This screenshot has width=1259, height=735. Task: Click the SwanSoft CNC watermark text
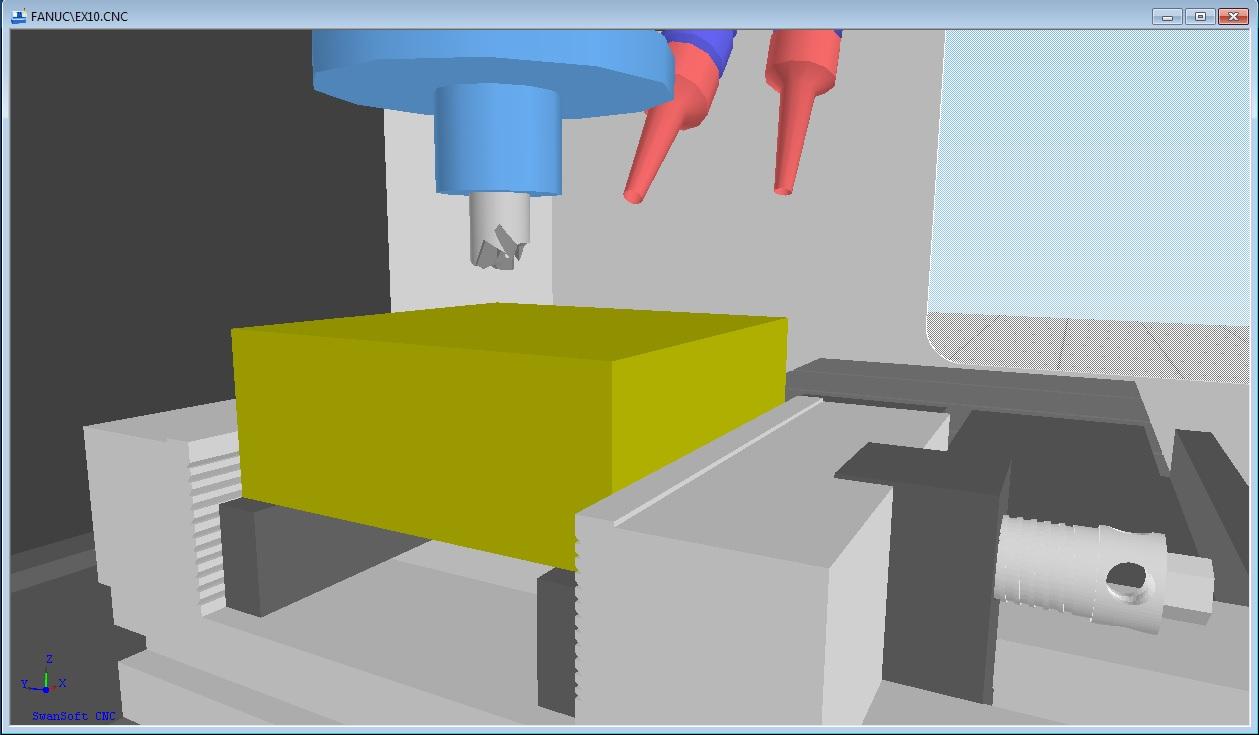tap(74, 716)
